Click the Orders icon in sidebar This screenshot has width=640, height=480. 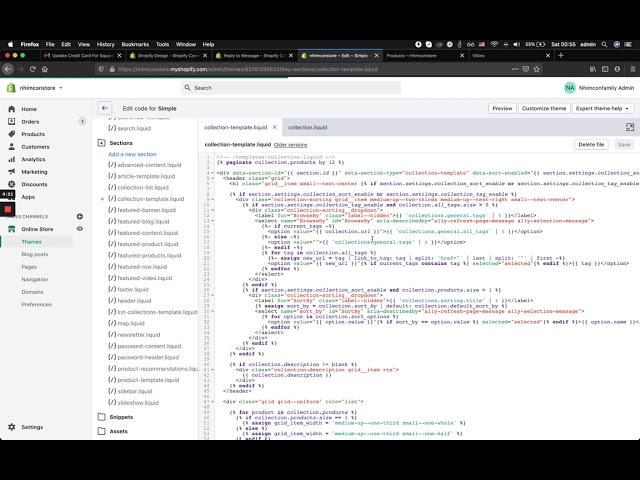click(11, 121)
